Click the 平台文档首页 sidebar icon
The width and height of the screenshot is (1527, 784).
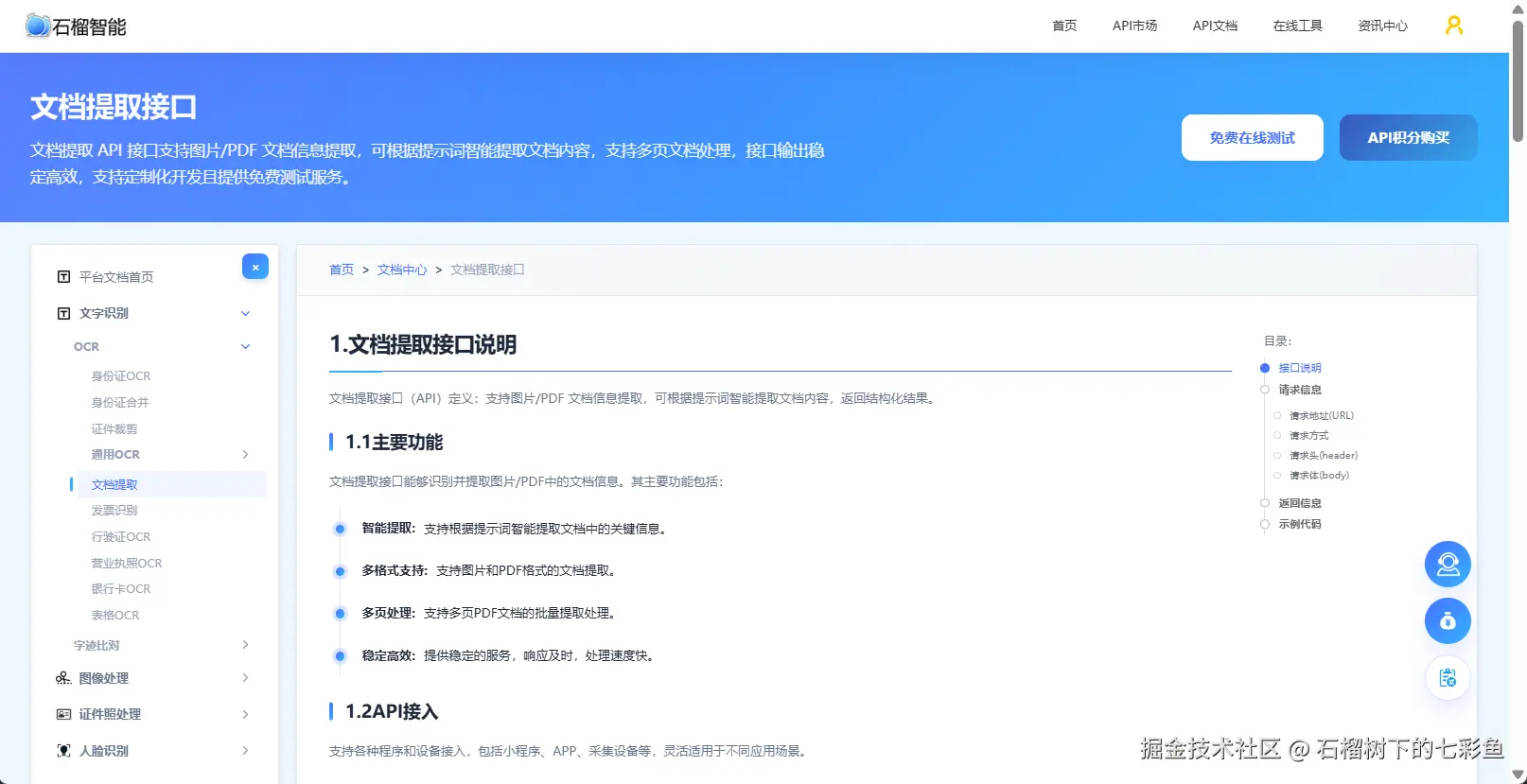point(63,277)
